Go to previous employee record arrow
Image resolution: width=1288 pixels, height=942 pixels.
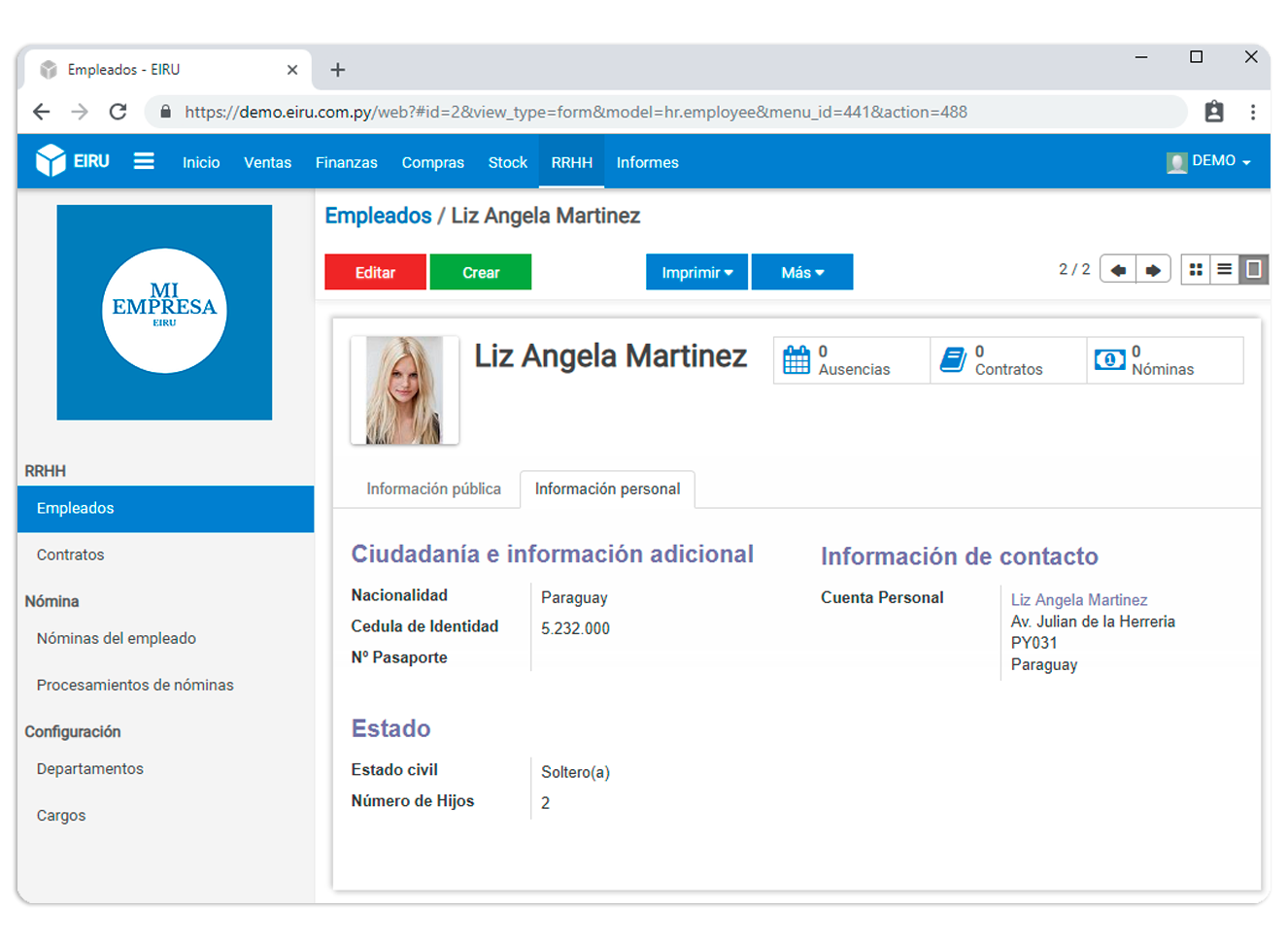(x=1118, y=269)
